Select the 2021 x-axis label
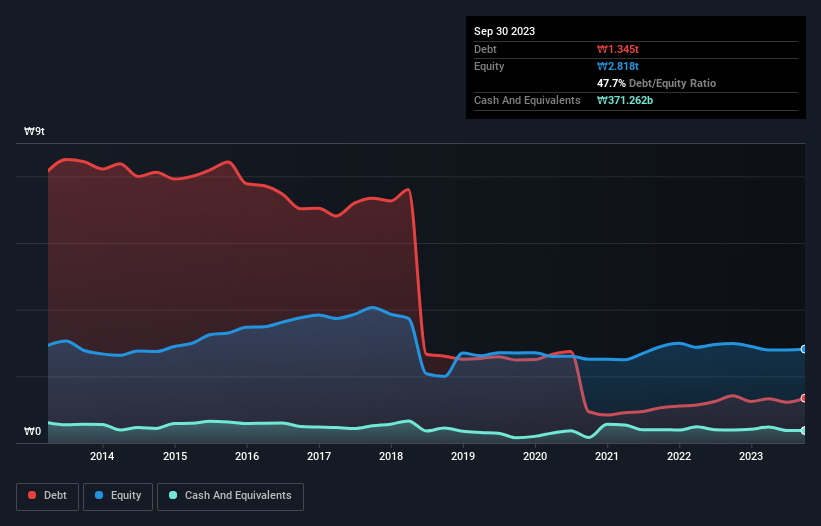Screen dimensions: 821x526 tap(607, 456)
